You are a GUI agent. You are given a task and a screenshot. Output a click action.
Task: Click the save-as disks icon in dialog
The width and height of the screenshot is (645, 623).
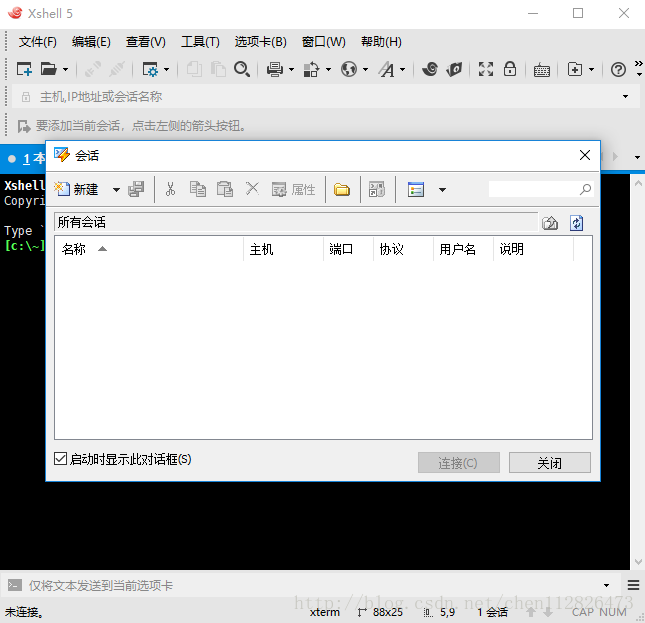click(x=136, y=190)
